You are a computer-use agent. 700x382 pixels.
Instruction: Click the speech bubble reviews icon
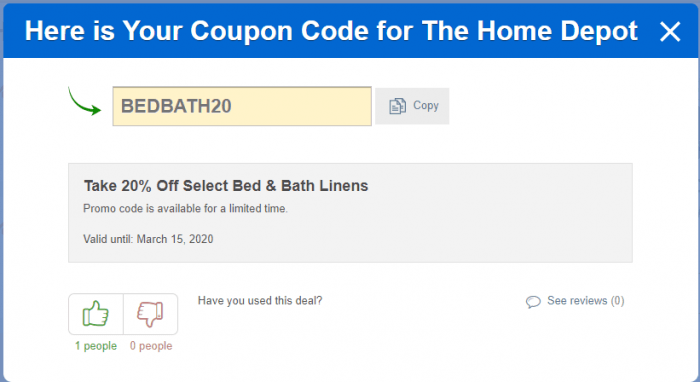(533, 302)
